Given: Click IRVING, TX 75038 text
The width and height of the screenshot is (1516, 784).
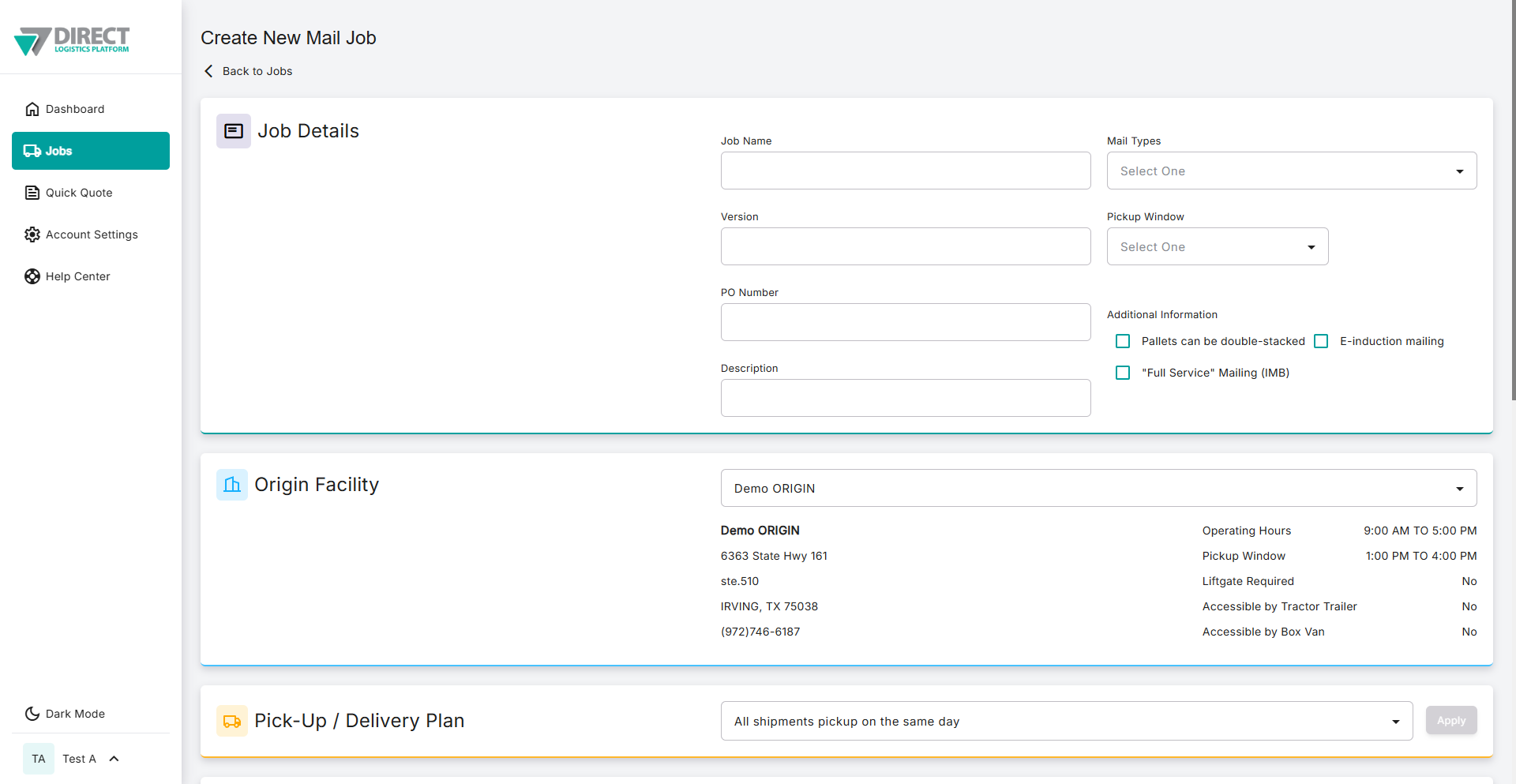Looking at the screenshot, I should point(769,606).
